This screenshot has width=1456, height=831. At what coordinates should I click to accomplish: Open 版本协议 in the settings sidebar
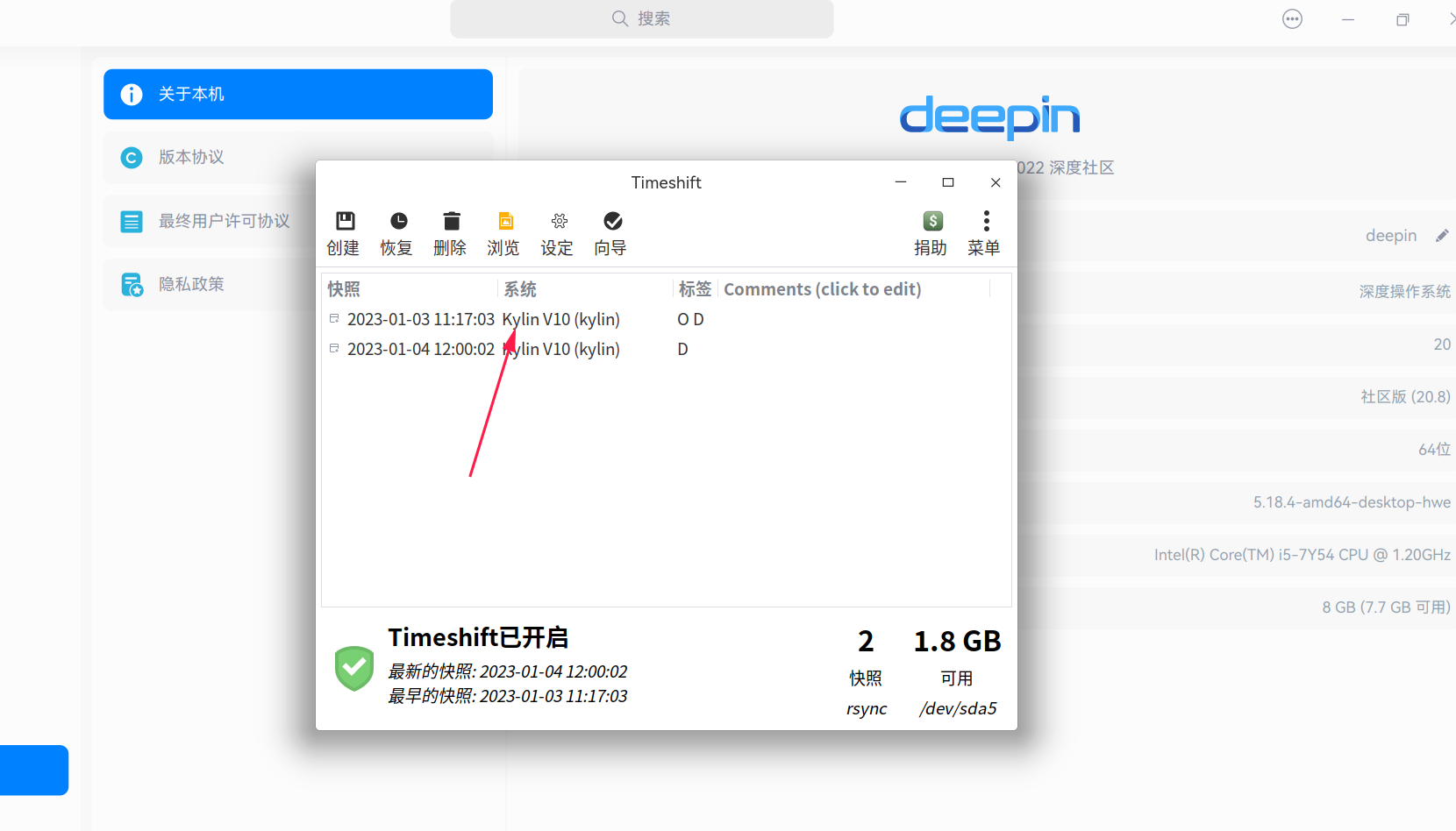pos(298,158)
